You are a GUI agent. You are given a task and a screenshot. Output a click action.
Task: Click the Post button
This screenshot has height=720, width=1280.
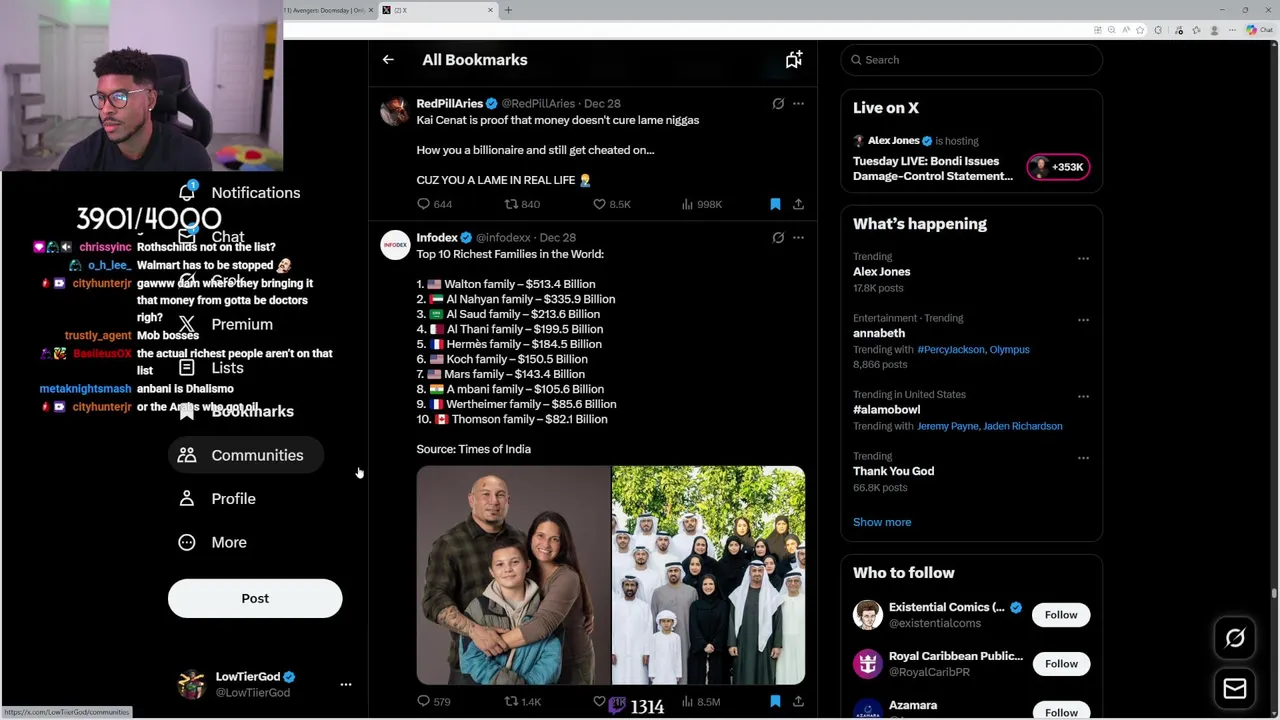[255, 598]
